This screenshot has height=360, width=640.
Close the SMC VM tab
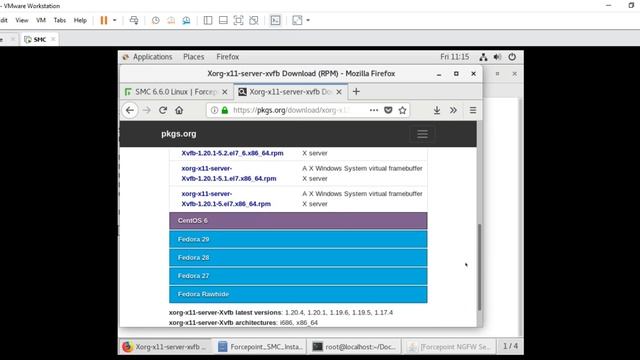(x=53, y=39)
